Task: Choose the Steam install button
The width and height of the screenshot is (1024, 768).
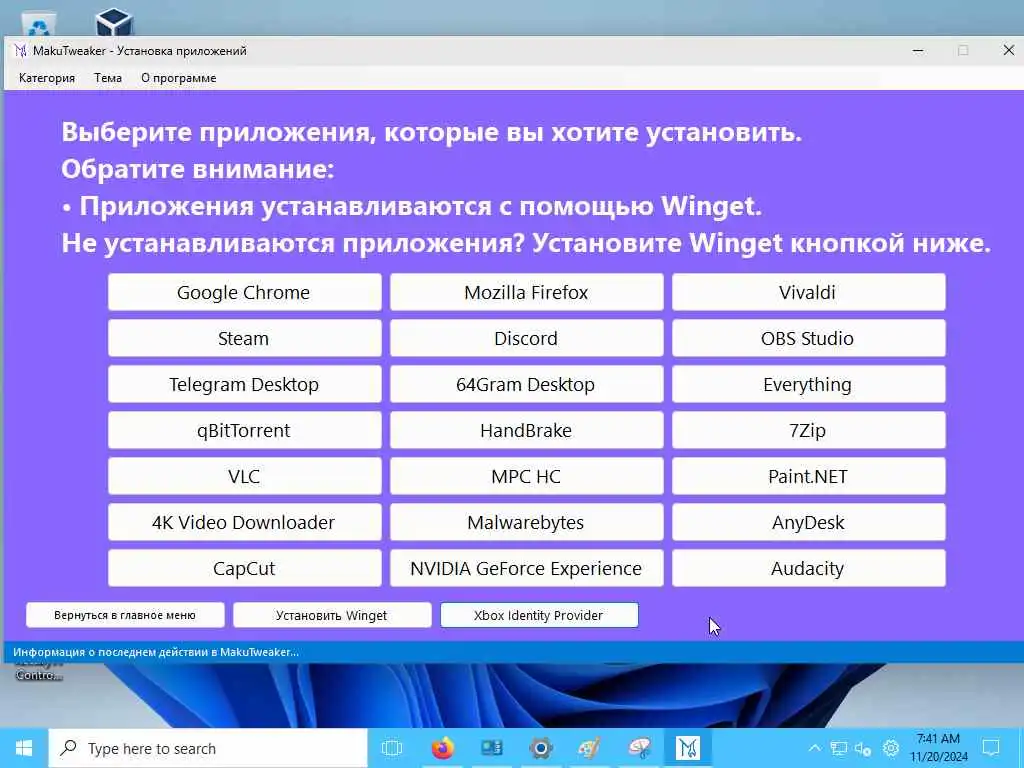Action: [x=244, y=338]
